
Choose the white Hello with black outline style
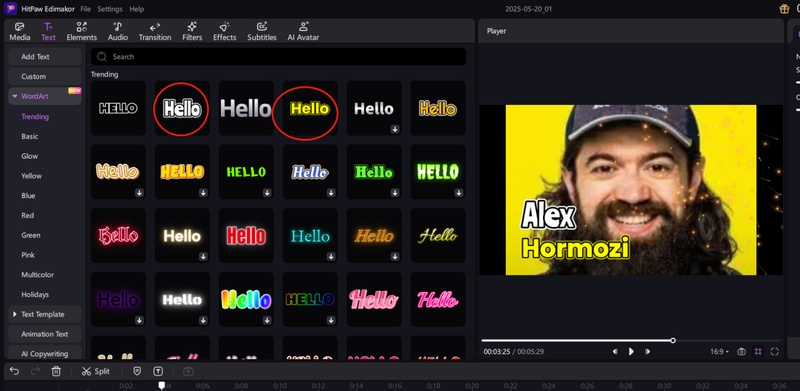point(182,108)
